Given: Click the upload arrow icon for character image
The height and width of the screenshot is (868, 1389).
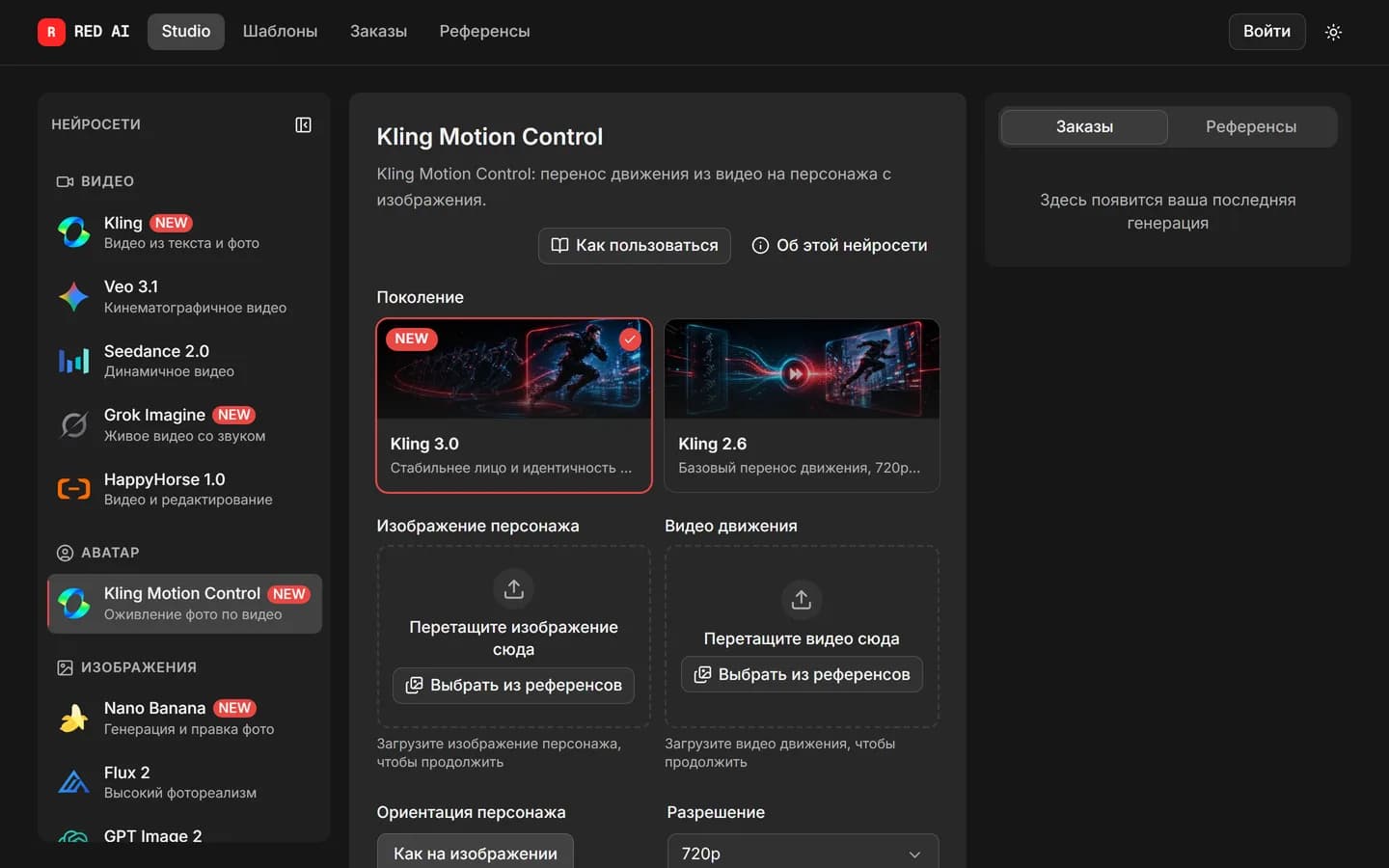Looking at the screenshot, I should (x=513, y=588).
